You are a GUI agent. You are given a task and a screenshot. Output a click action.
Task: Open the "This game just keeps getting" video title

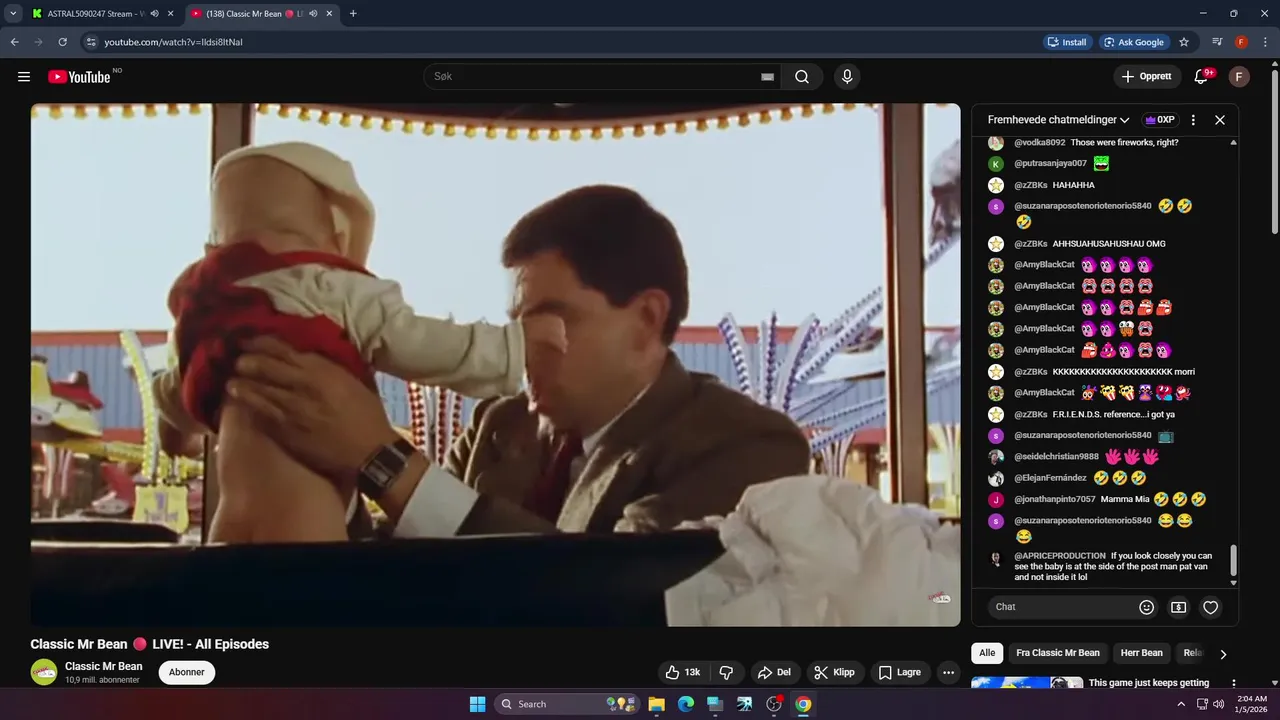[1149, 683]
